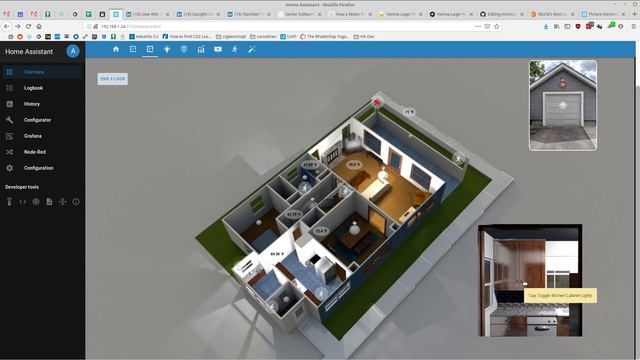This screenshot has width=640, height=360.
Task: Open the running-person motion view icon
Action: (x=235, y=49)
